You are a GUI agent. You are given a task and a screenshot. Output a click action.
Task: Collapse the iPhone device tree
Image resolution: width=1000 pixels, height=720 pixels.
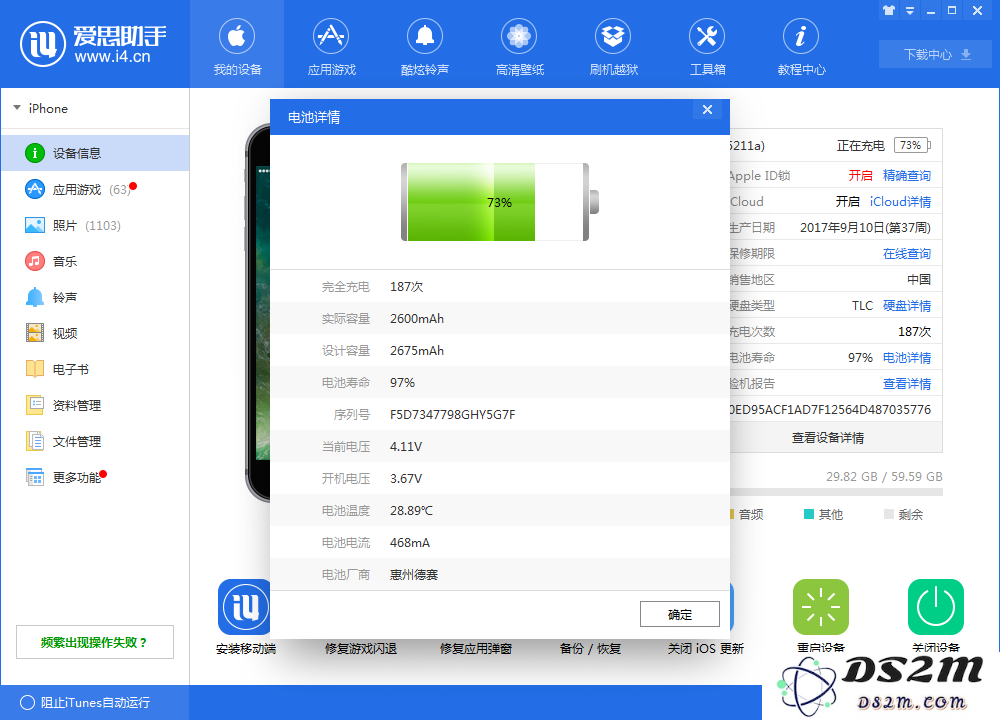pyautogui.click(x=17, y=108)
